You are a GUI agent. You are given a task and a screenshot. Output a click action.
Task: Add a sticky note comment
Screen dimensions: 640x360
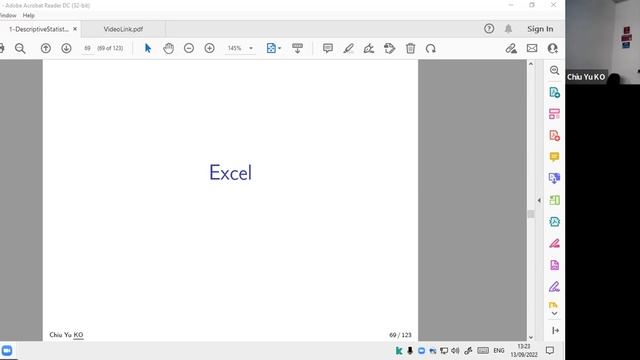click(327, 48)
